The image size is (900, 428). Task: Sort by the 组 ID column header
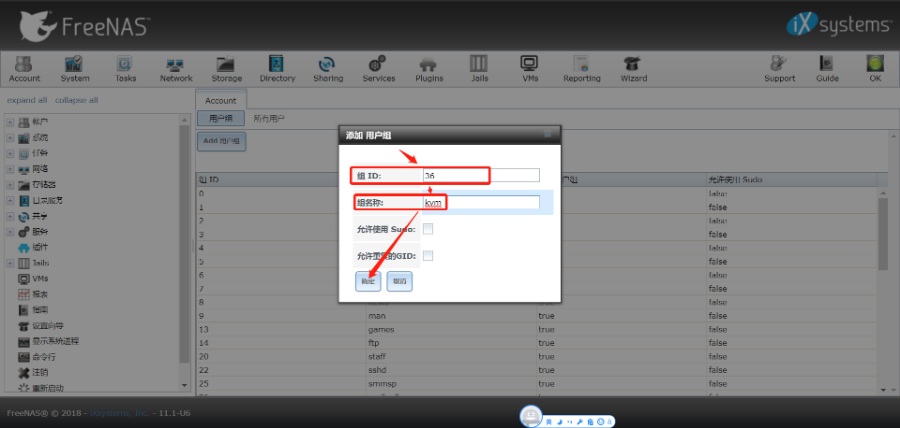pos(281,180)
